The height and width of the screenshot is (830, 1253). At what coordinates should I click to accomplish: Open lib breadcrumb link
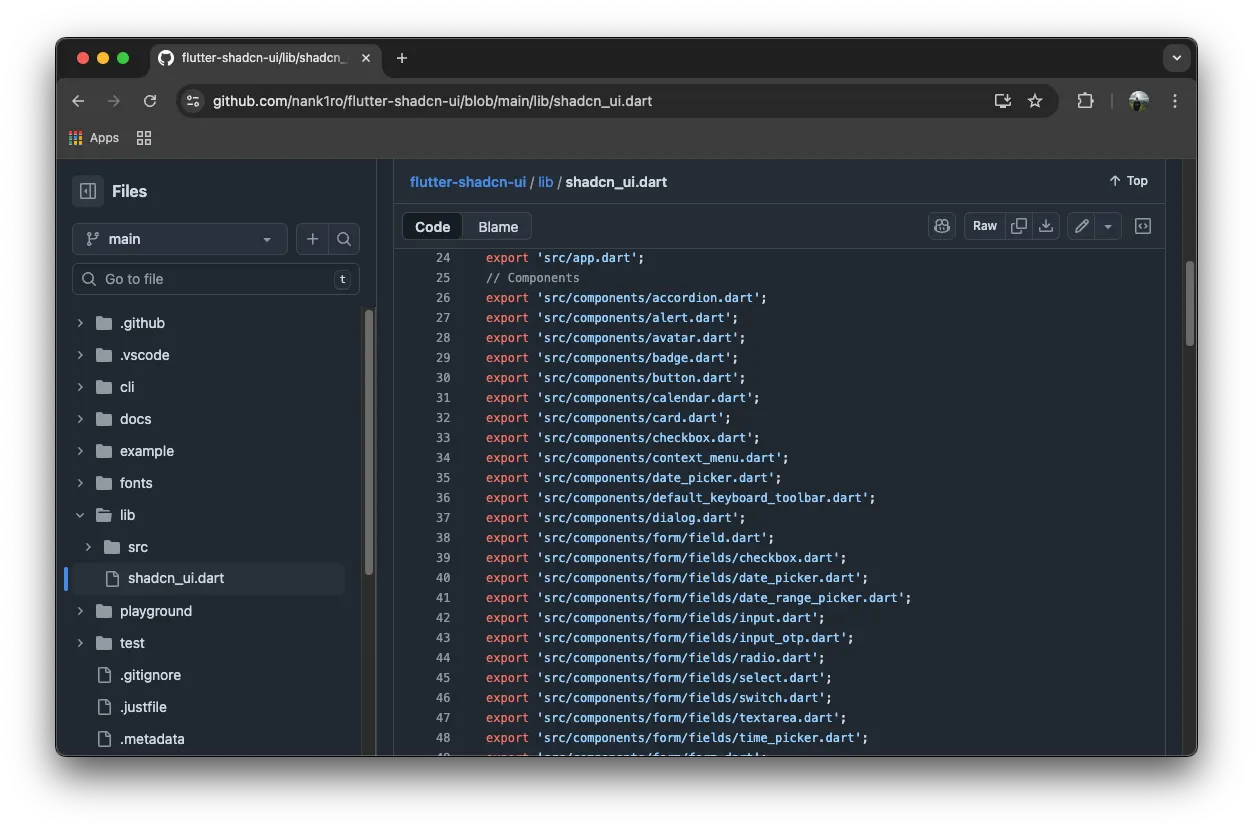[545, 182]
